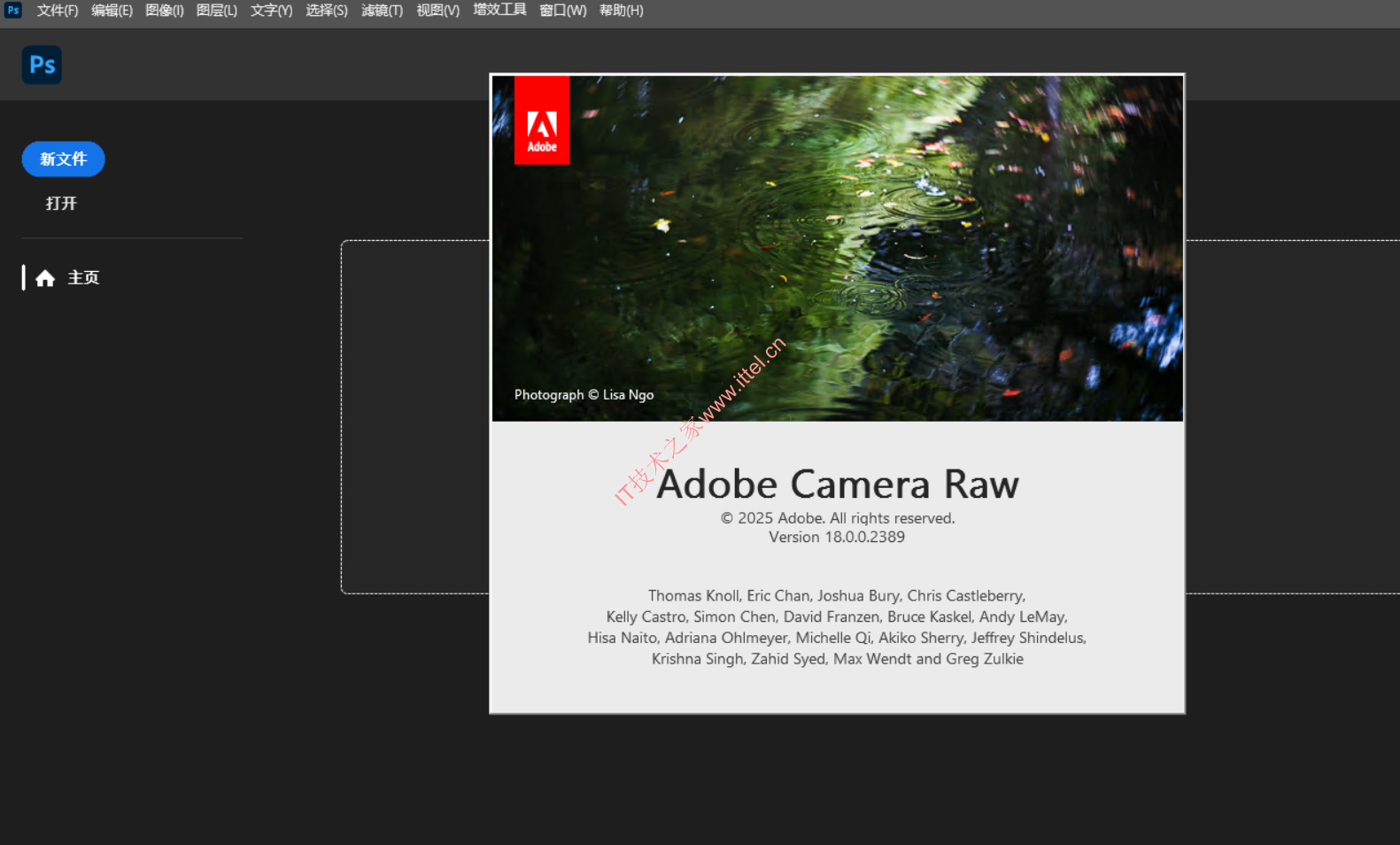Open the 图像(I) menu

[165, 11]
